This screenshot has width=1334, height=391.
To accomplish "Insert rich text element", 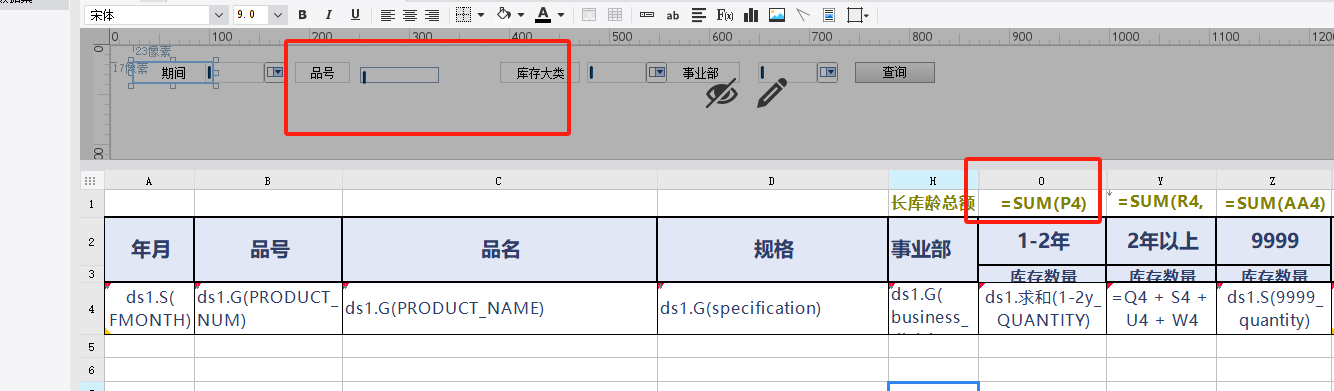I will 699,15.
